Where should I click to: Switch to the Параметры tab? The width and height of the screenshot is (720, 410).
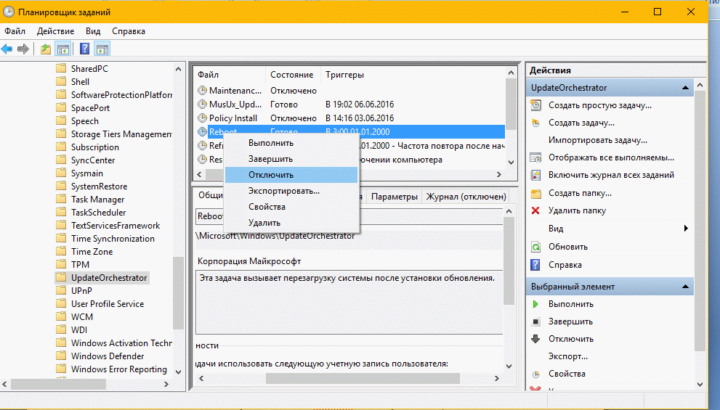coord(394,197)
